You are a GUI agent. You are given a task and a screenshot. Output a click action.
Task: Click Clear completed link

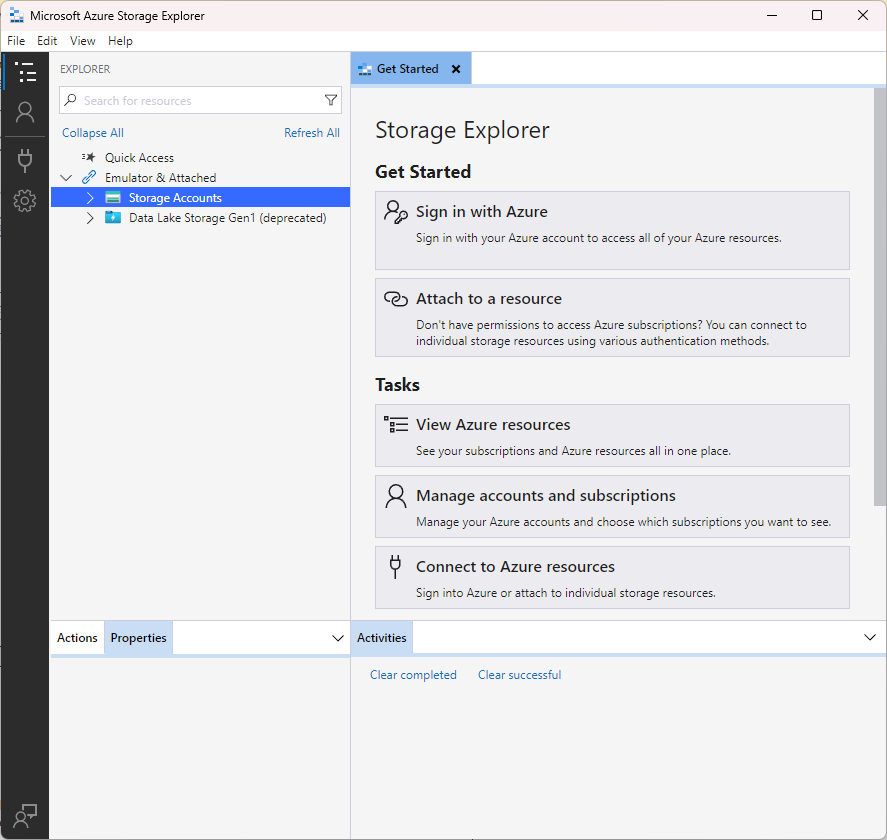(413, 675)
